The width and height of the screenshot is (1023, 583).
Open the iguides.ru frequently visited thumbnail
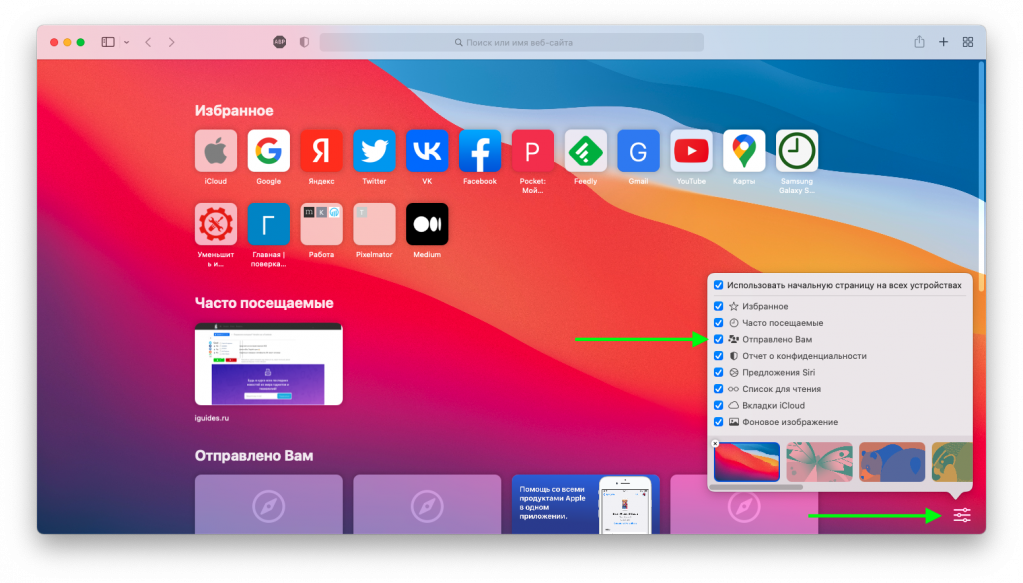click(268, 364)
